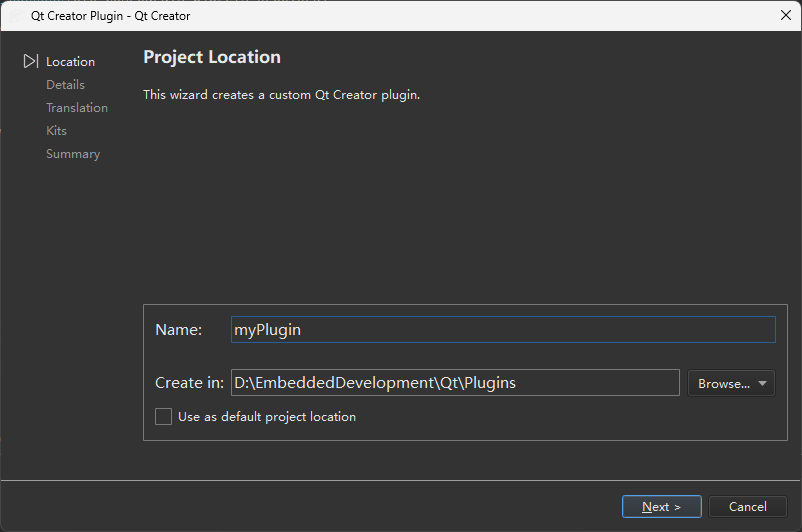Screen dimensions: 802x532
Task: Select the Summary wizard step
Action: click(x=73, y=154)
